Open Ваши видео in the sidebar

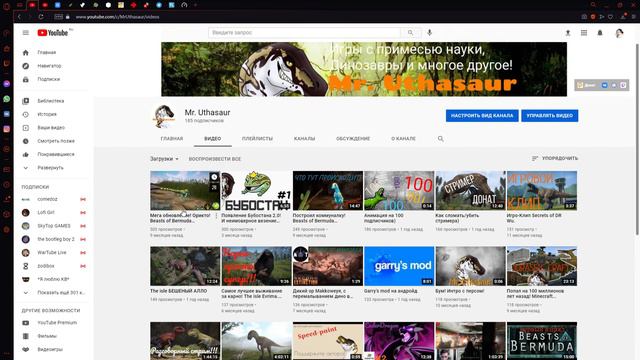point(51,128)
